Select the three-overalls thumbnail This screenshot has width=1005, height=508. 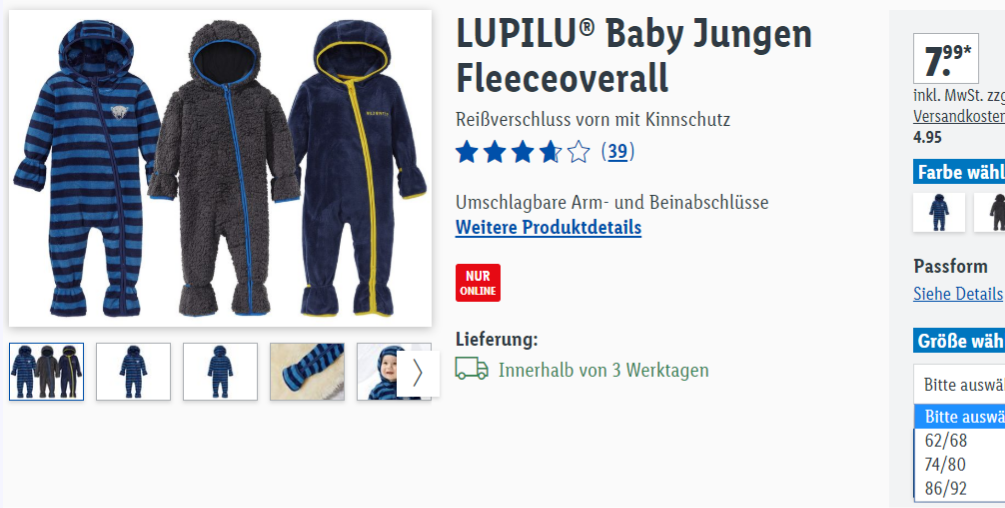click(x=46, y=372)
